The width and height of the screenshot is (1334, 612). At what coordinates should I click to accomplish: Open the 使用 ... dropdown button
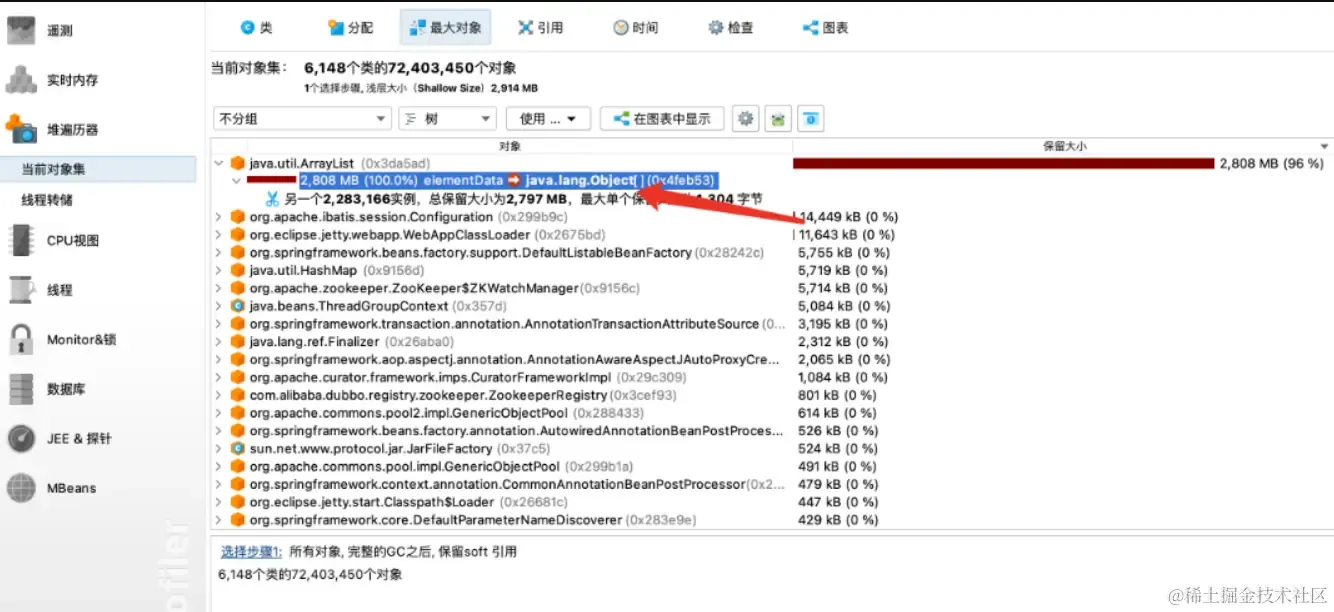coord(548,119)
